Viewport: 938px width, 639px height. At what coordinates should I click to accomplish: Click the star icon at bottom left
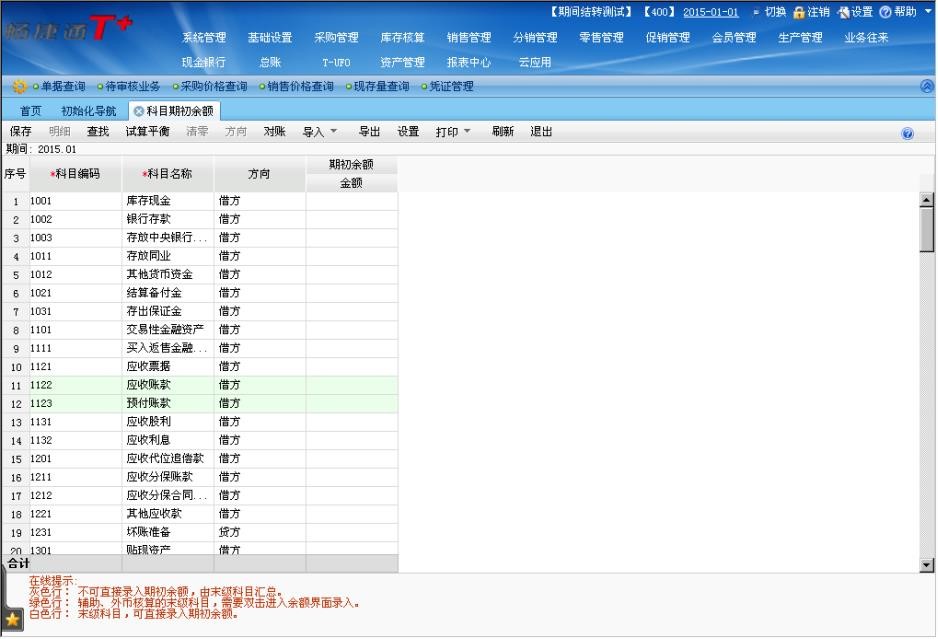pyautogui.click(x=13, y=620)
